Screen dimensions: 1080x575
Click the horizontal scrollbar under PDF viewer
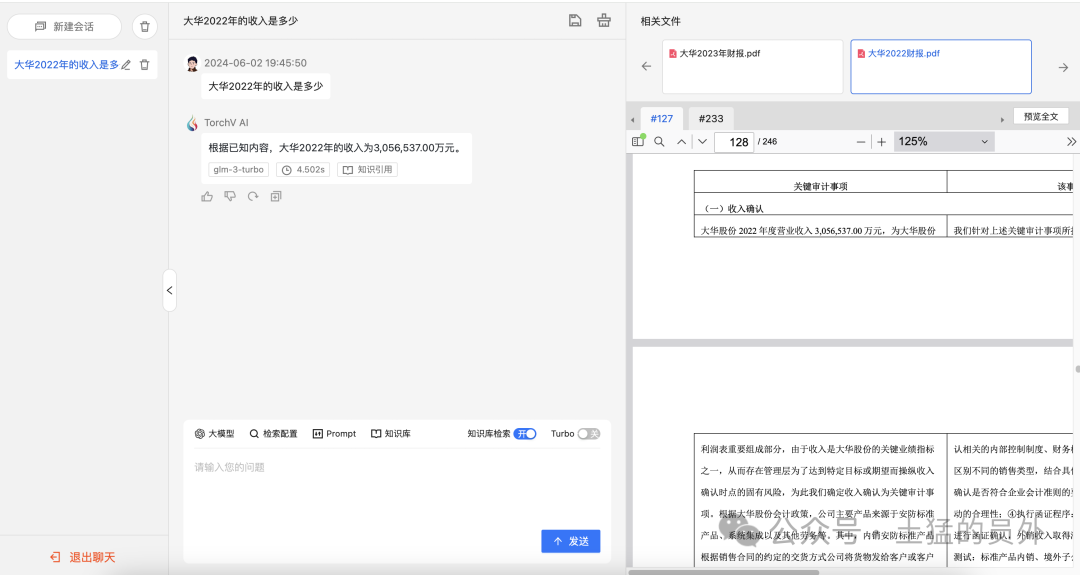[723, 572]
